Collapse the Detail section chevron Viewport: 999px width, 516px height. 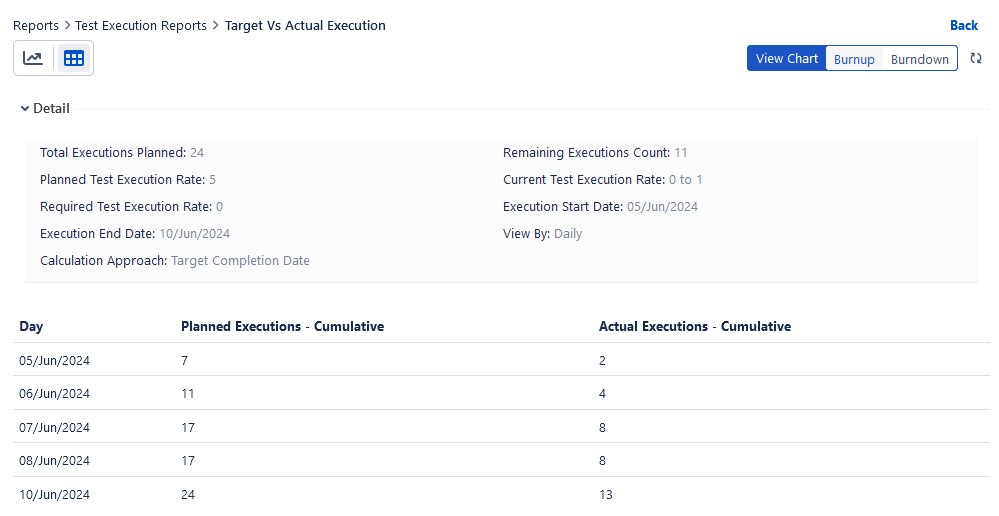[x=25, y=108]
